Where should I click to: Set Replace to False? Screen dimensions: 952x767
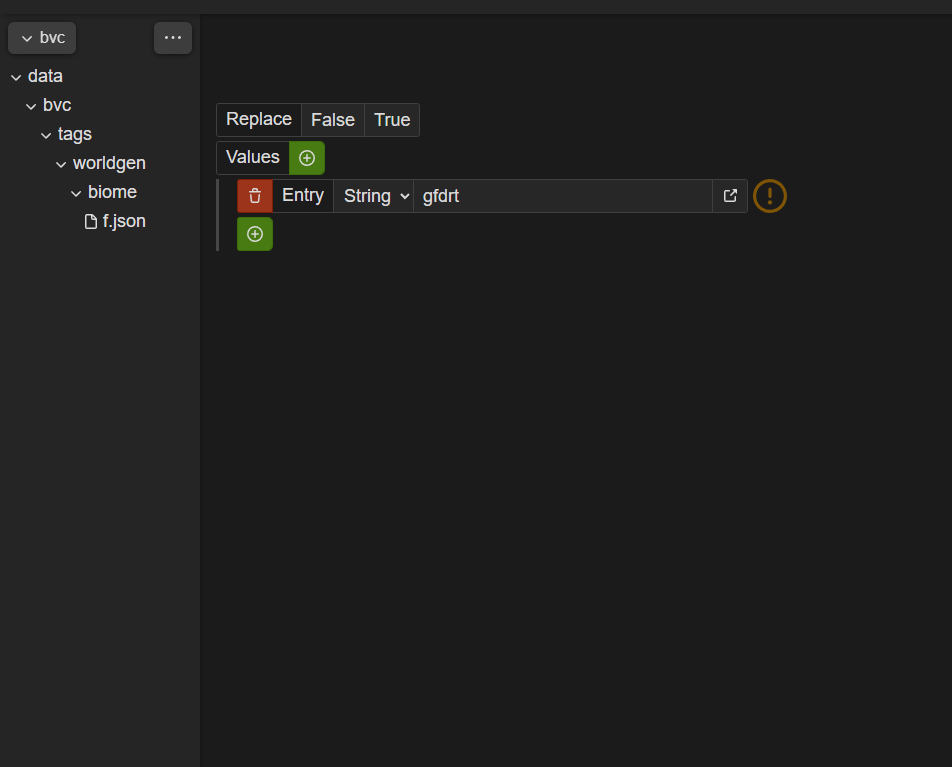pyautogui.click(x=333, y=120)
